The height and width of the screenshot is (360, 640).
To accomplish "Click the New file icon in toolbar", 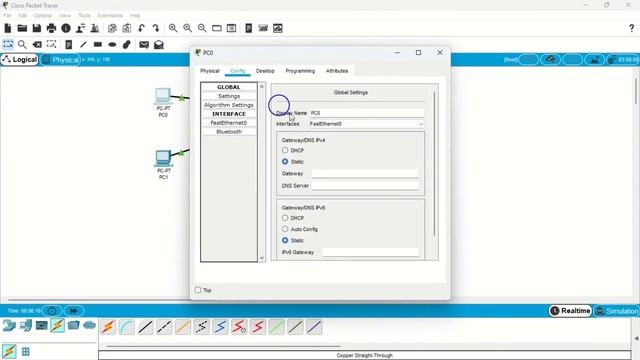I will pos(8,28).
